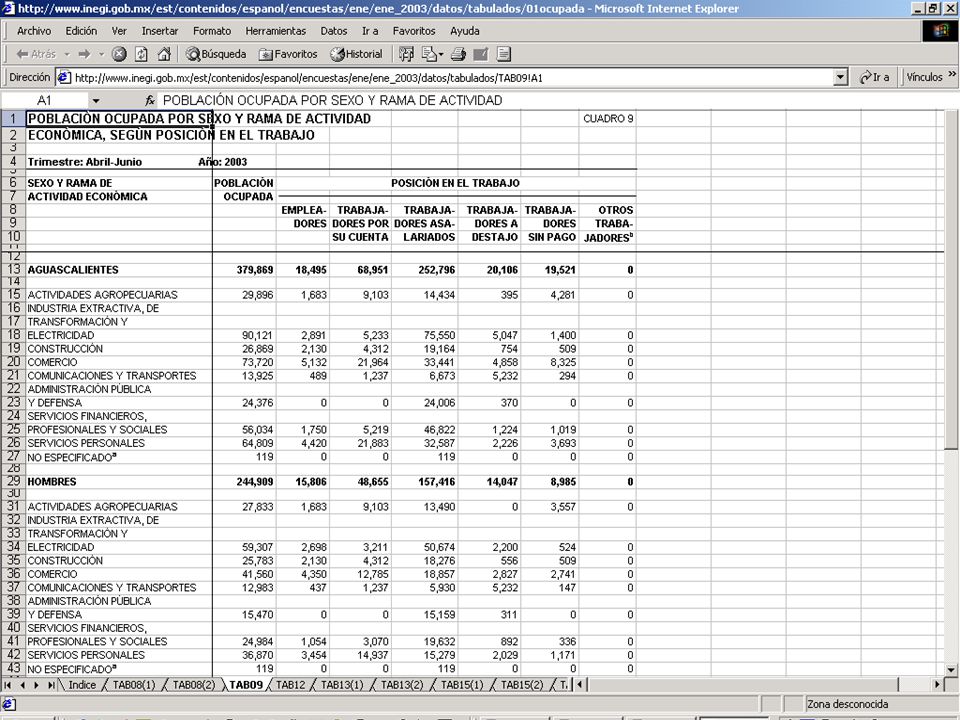Select the HOMBRES row label cell
960x720 pixels.
pos(119,482)
